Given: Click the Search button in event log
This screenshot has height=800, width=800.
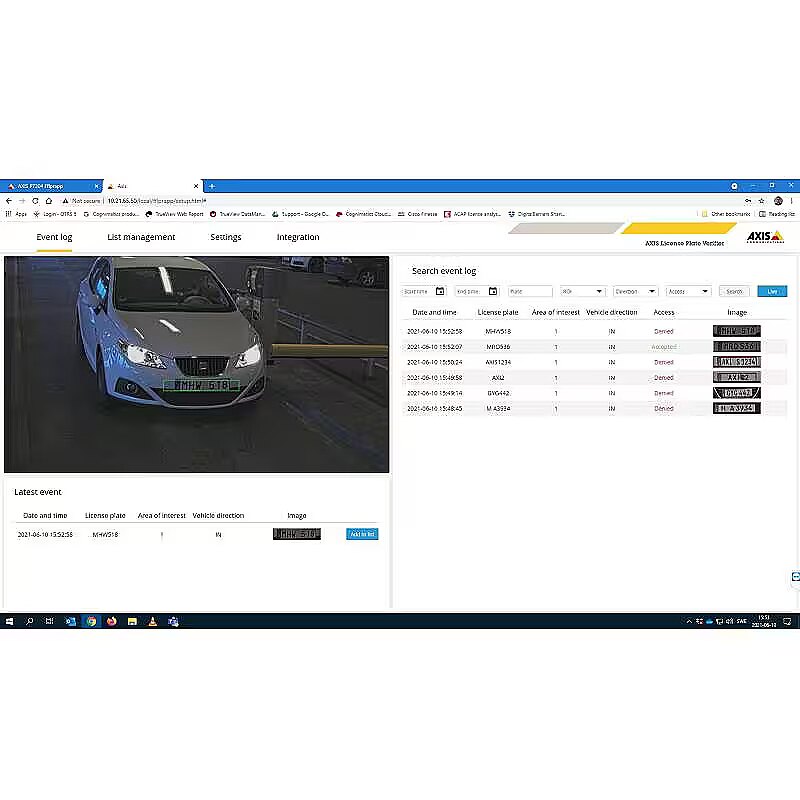Looking at the screenshot, I should (x=734, y=291).
